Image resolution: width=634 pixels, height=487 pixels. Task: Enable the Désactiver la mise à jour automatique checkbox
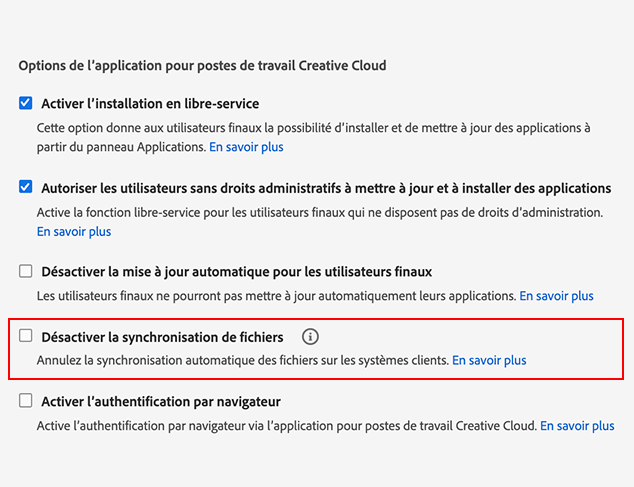coord(26,271)
